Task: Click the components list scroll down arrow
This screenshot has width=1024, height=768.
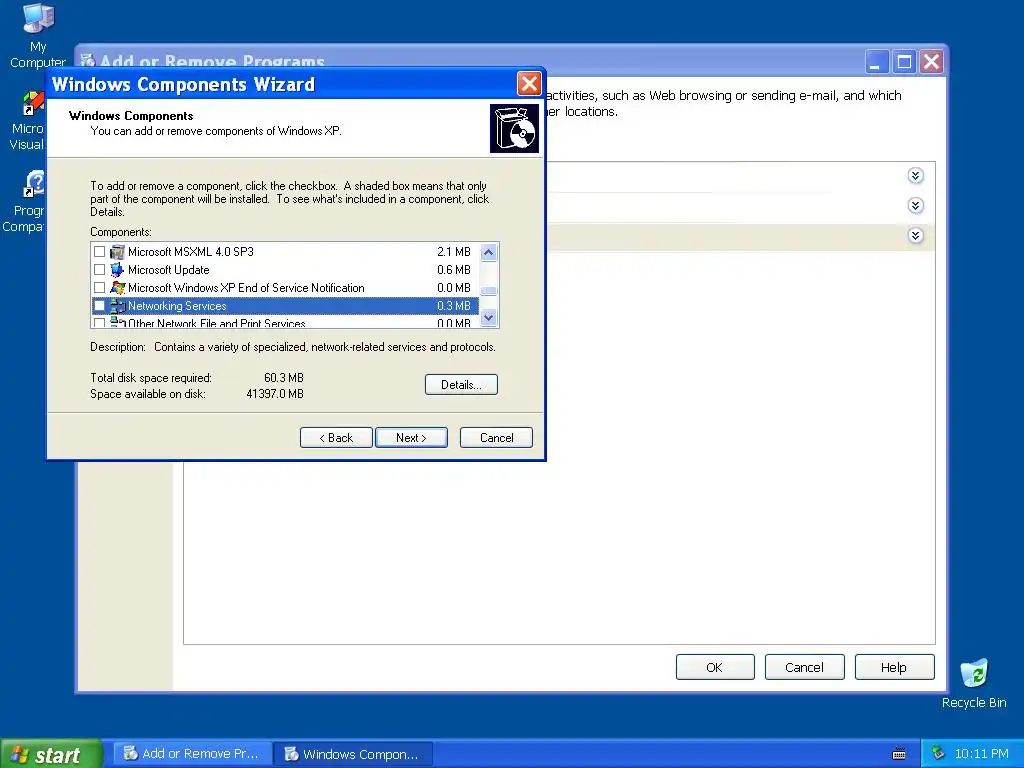Action: [x=488, y=318]
